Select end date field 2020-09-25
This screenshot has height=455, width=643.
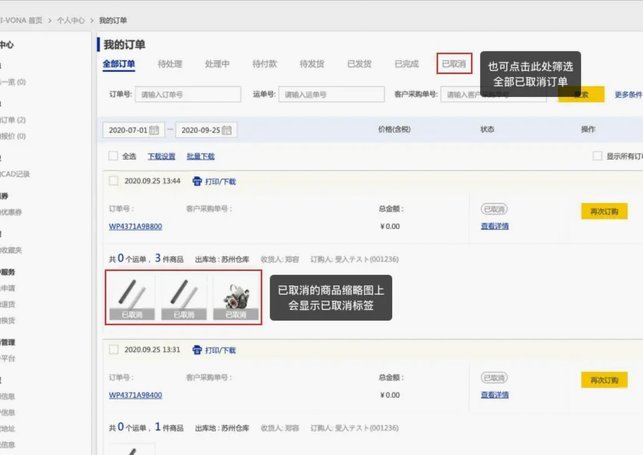coord(206,130)
